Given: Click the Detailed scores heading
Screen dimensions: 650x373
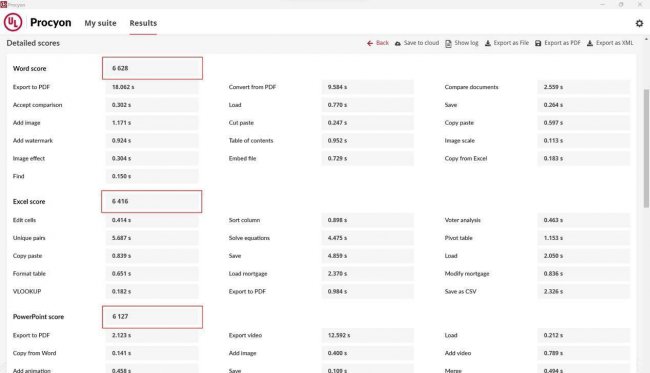Looking at the screenshot, I should pyautogui.click(x=33, y=43).
